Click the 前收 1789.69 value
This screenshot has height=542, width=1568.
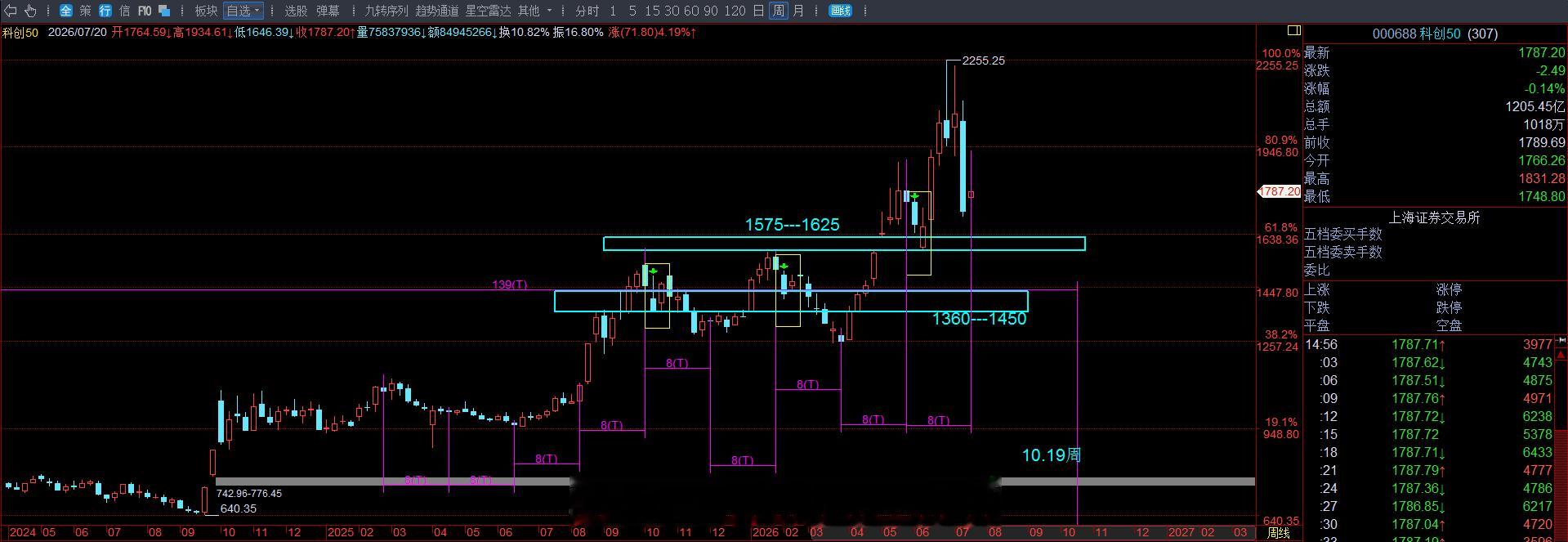tap(1541, 142)
